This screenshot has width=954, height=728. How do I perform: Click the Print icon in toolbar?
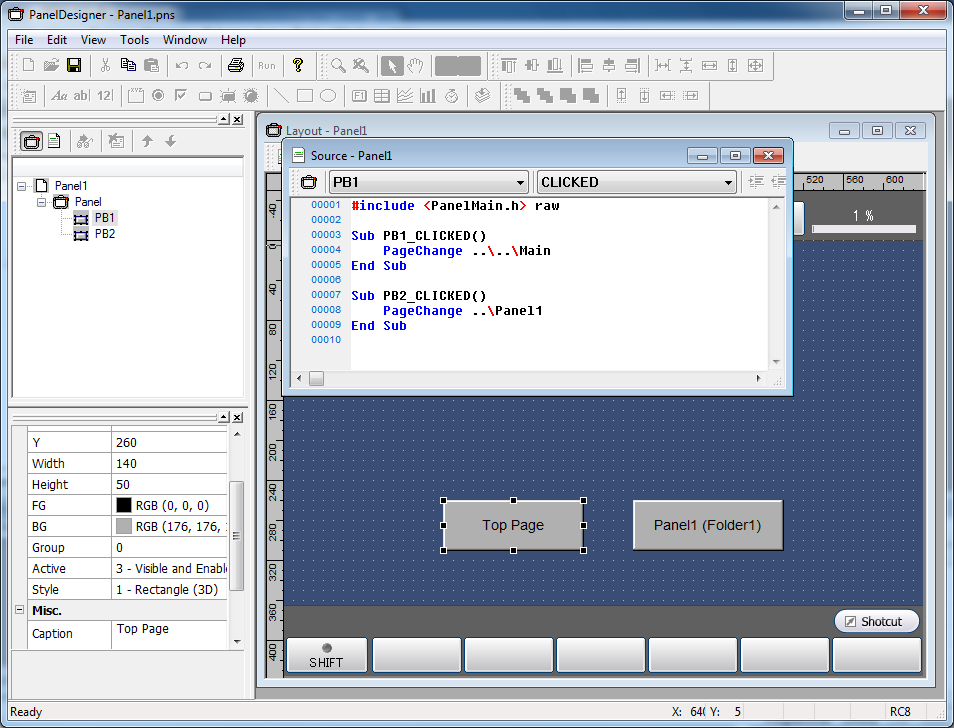235,66
